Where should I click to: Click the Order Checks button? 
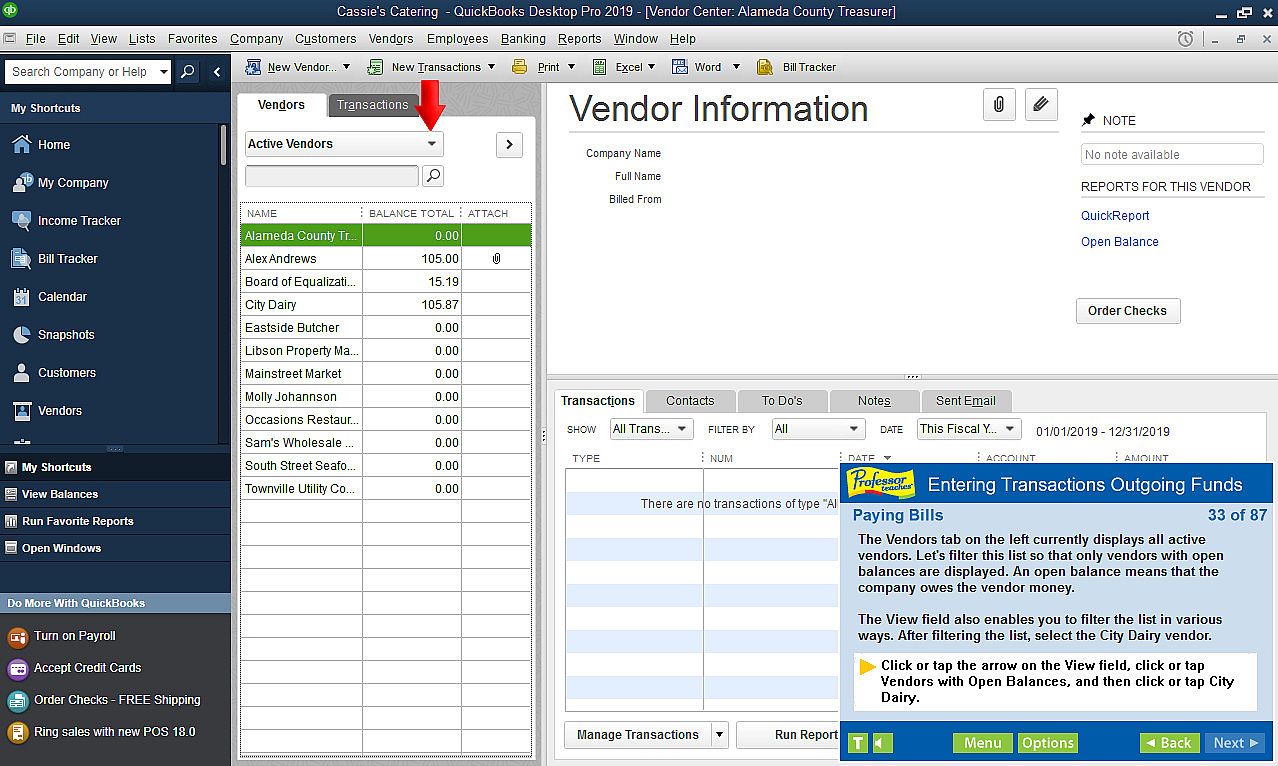1128,311
